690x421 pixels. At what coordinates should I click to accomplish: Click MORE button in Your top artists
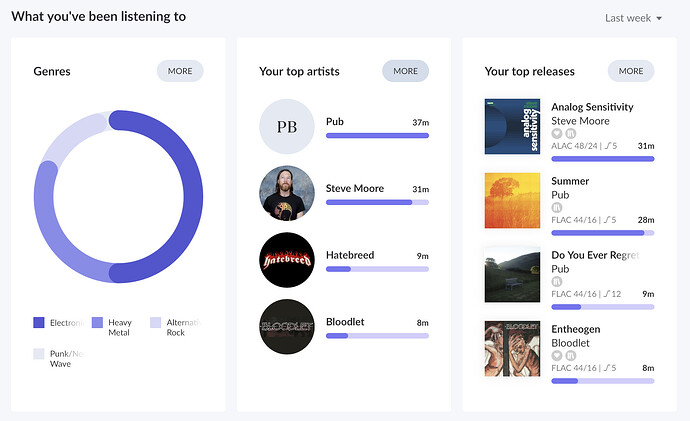click(x=405, y=71)
